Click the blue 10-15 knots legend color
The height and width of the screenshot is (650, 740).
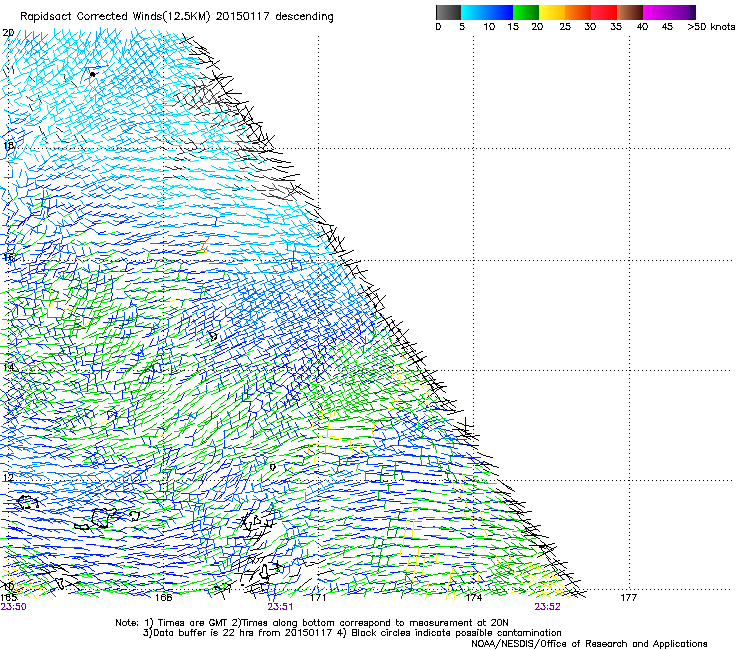pyautogui.click(x=500, y=12)
